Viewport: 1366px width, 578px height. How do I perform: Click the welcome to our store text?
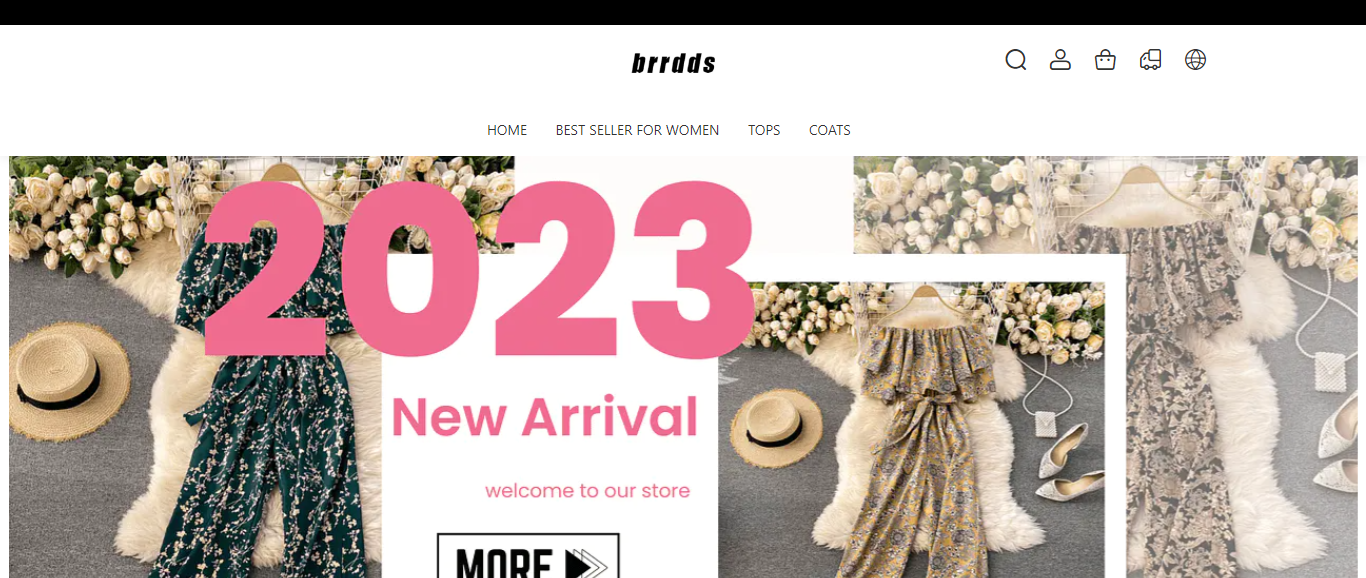[588, 491]
